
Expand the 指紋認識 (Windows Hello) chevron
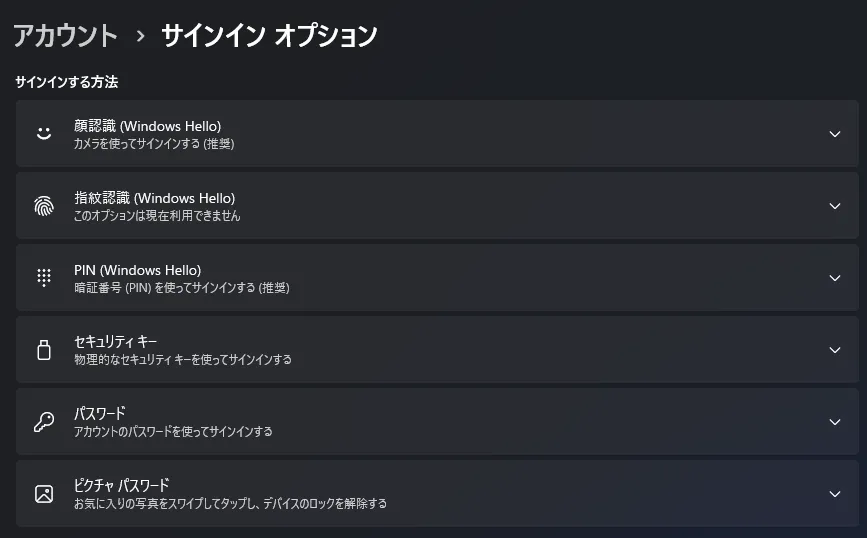pyautogui.click(x=835, y=206)
